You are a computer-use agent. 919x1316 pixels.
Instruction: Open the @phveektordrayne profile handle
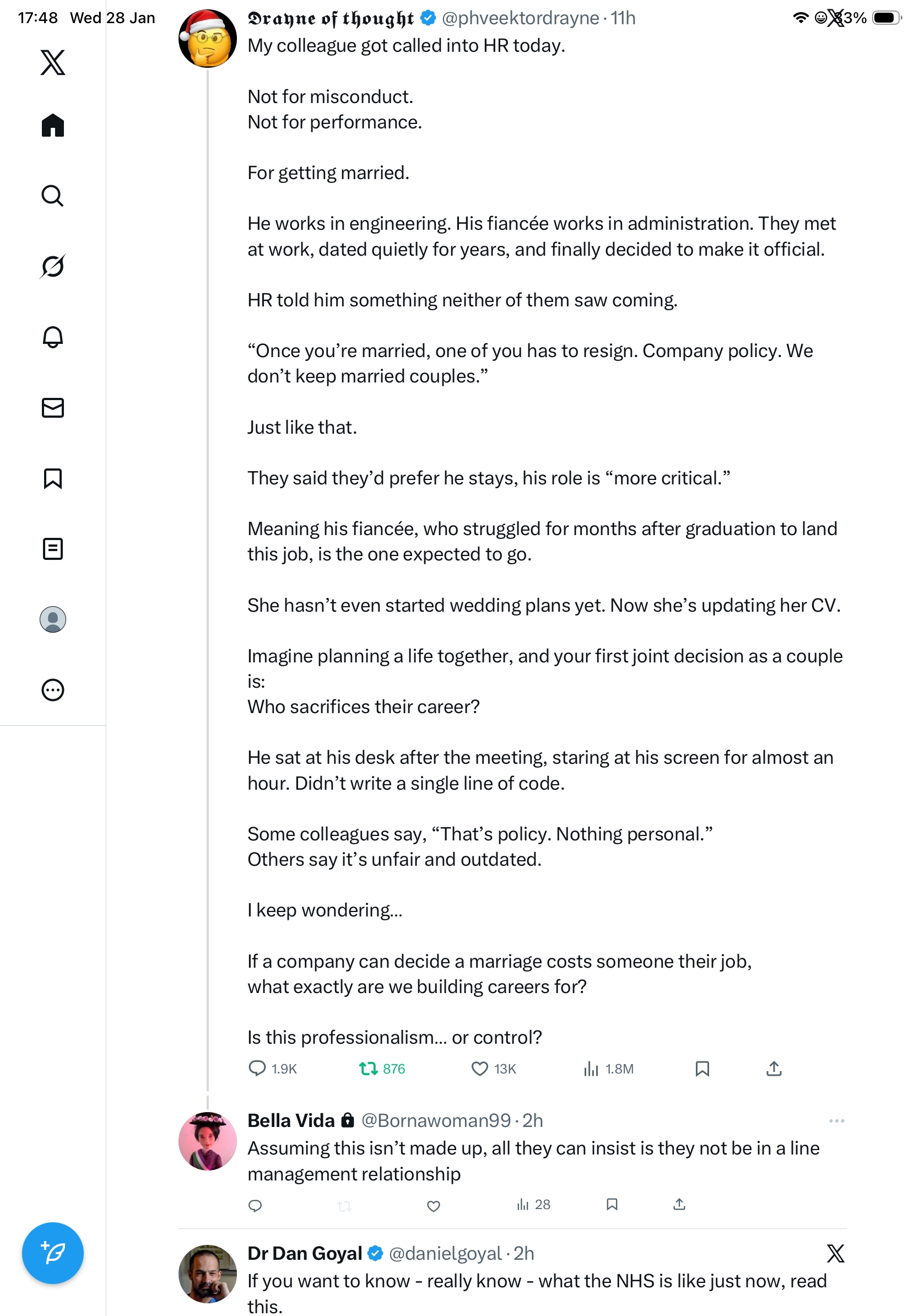(520, 18)
